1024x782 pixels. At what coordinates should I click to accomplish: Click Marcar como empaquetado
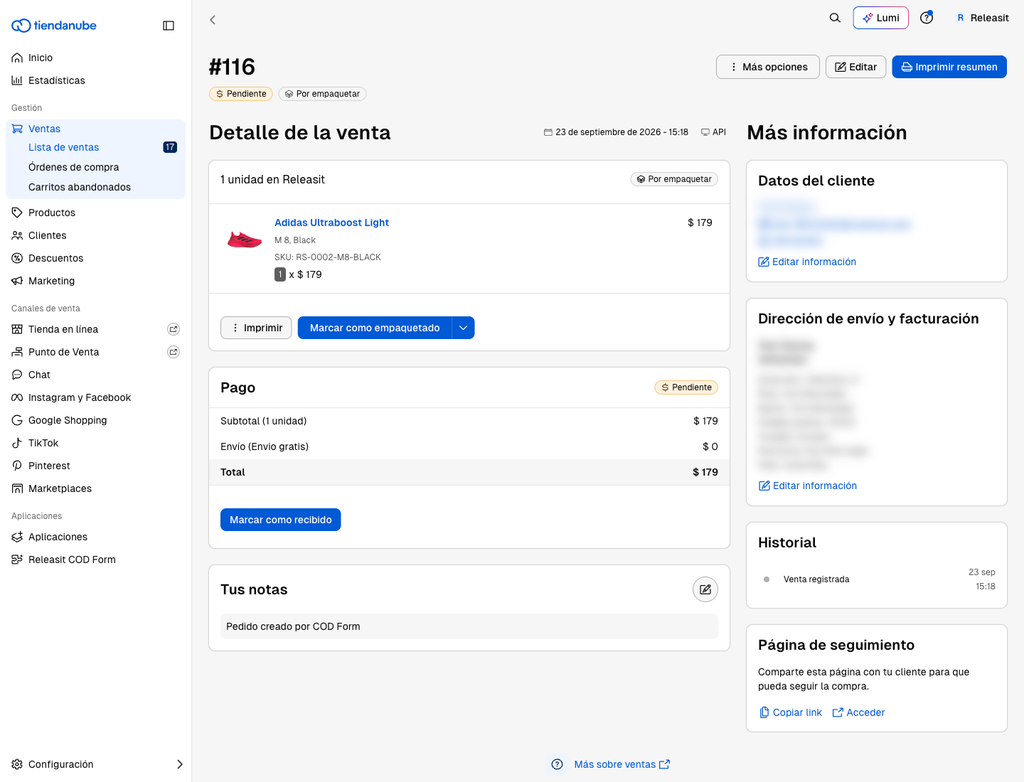pos(374,328)
